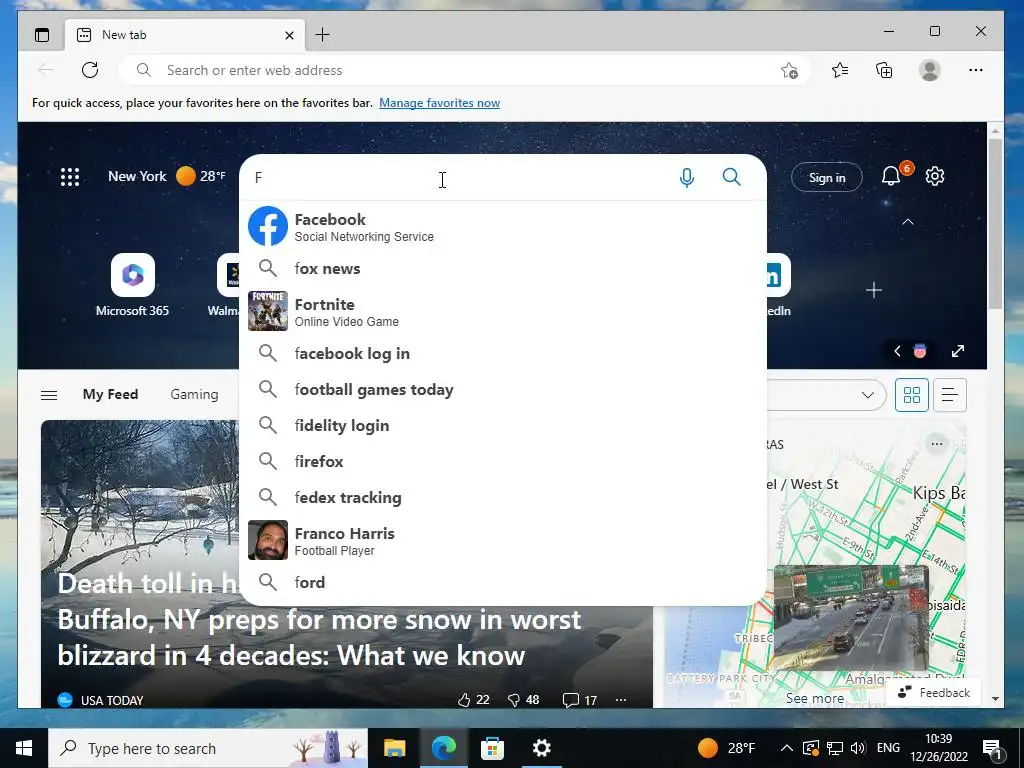Viewport: 1024px width, 768px height.
Task: Open New York weather widget
Action: [x=167, y=176]
